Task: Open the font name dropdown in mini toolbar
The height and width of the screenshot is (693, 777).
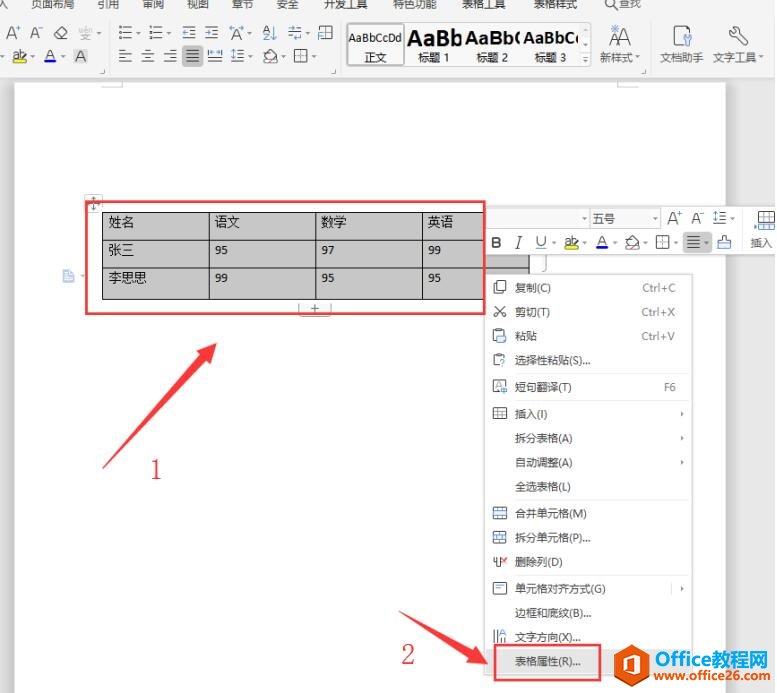Action: [584, 219]
